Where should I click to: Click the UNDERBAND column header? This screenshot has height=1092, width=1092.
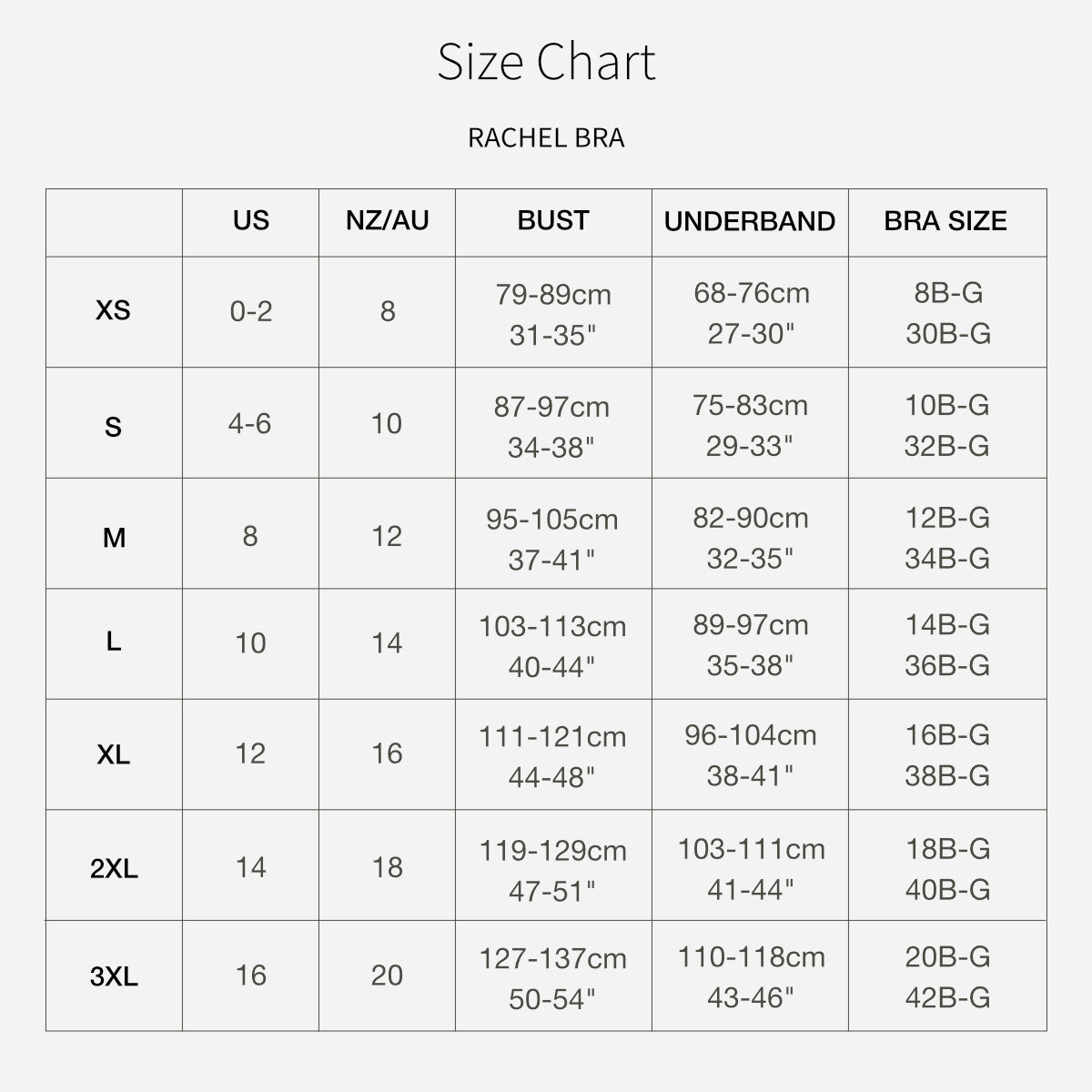point(750,222)
